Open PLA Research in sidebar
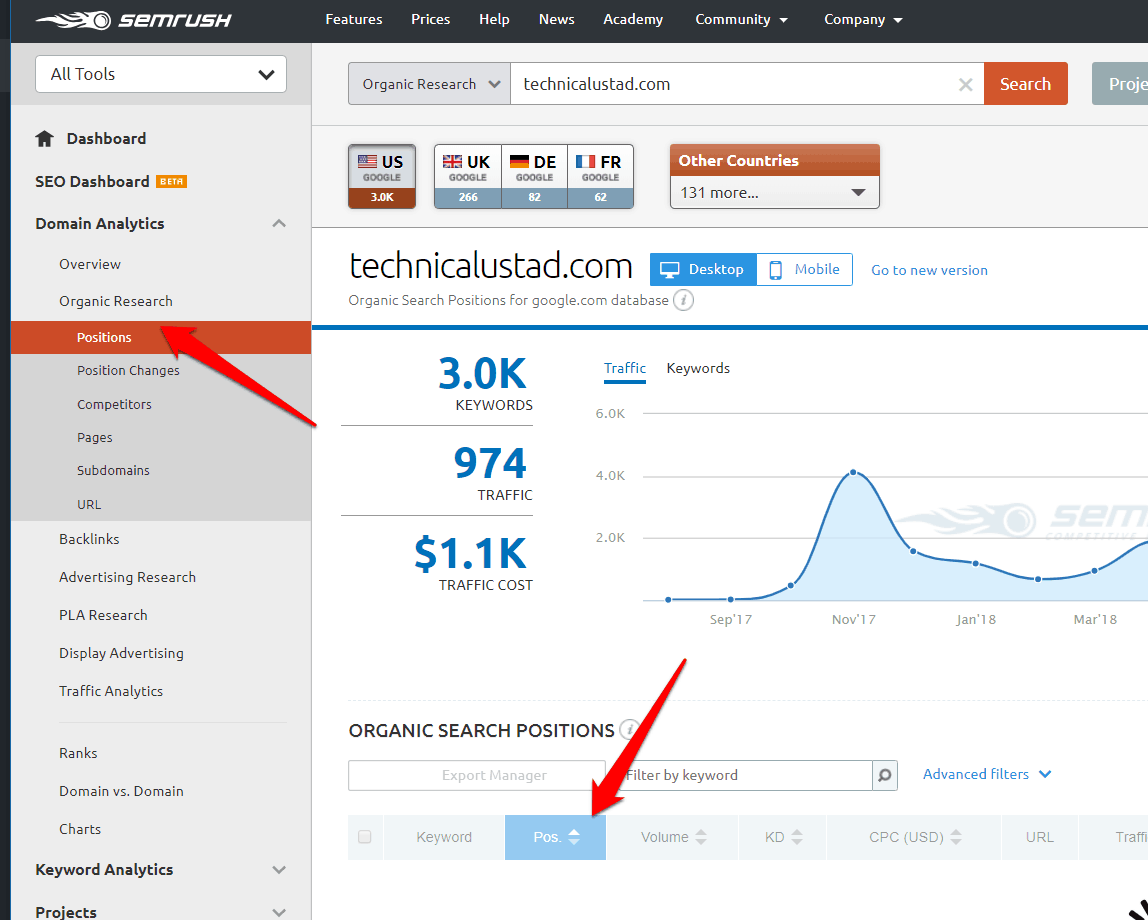Screen dimensions: 1148x920 pyautogui.click(x=103, y=616)
